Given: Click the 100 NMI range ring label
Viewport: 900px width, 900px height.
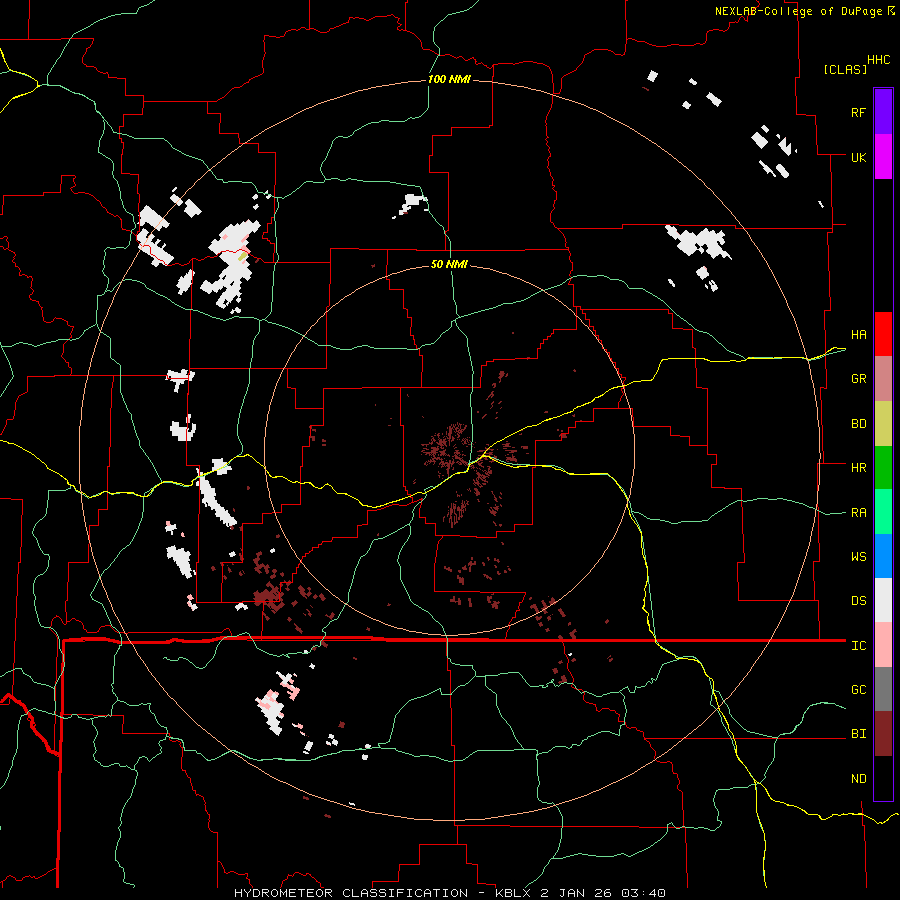Looking at the screenshot, I should (449, 79).
